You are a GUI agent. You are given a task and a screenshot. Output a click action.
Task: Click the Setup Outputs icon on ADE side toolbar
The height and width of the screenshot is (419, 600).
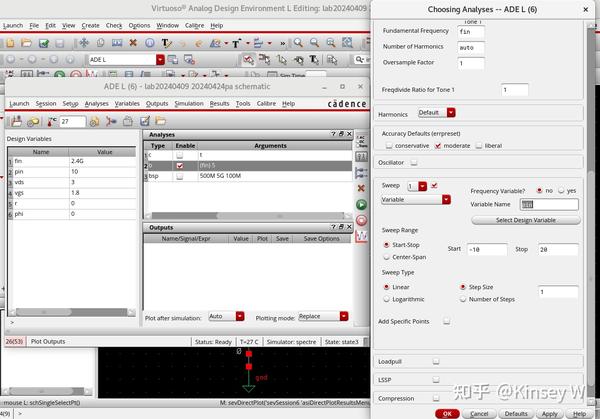tap(362, 173)
